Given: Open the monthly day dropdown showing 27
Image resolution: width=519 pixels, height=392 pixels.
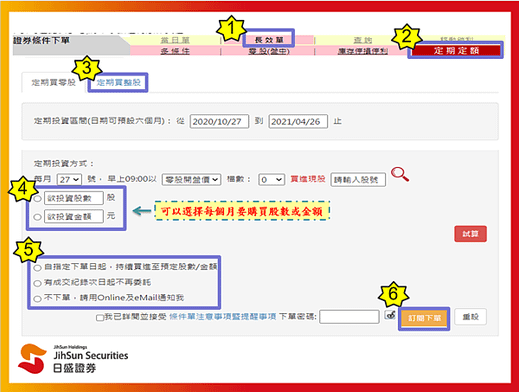Looking at the screenshot, I should 69,179.
